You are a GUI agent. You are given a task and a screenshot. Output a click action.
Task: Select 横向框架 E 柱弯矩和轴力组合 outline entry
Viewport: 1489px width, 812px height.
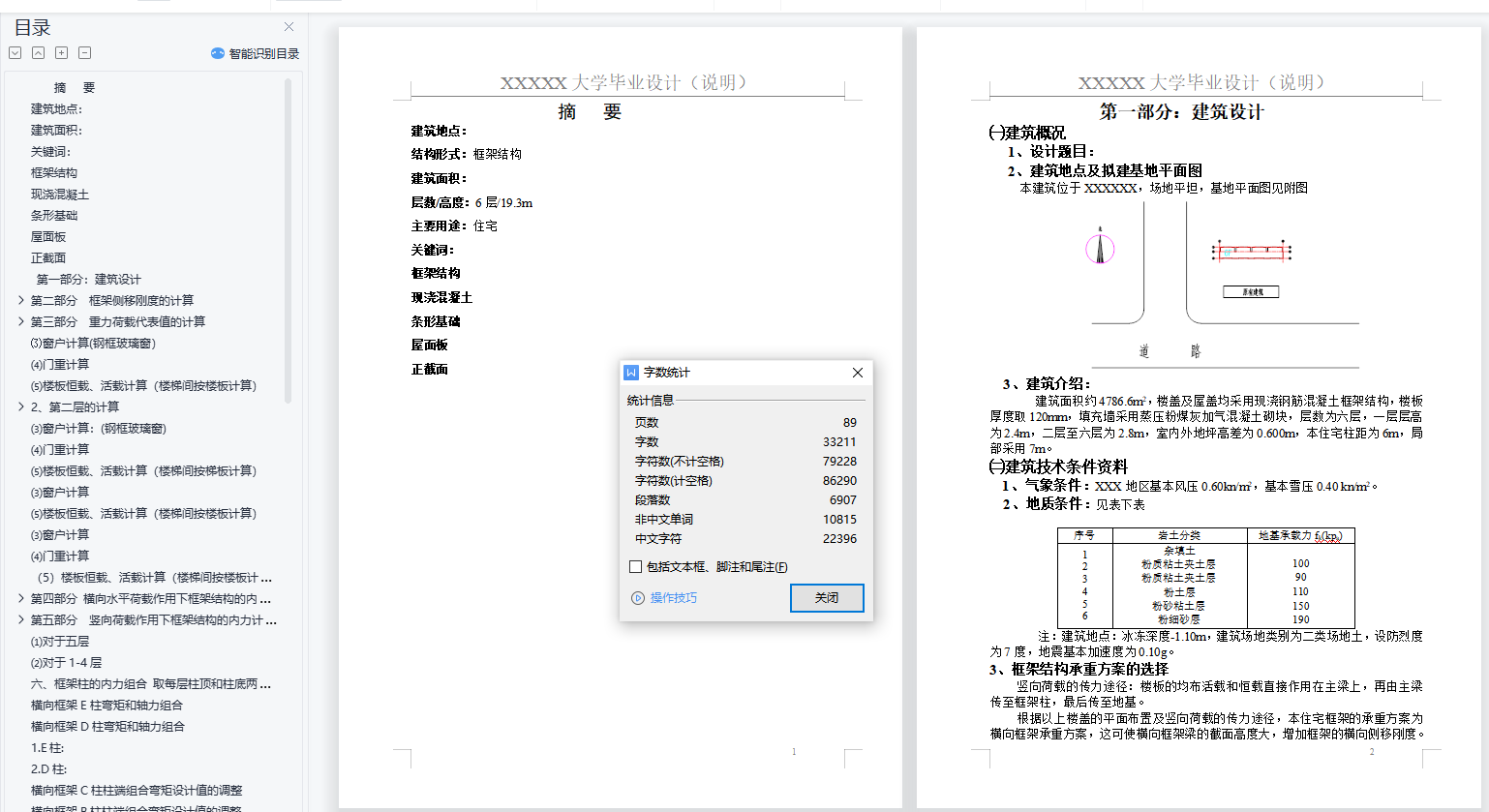tap(106, 705)
